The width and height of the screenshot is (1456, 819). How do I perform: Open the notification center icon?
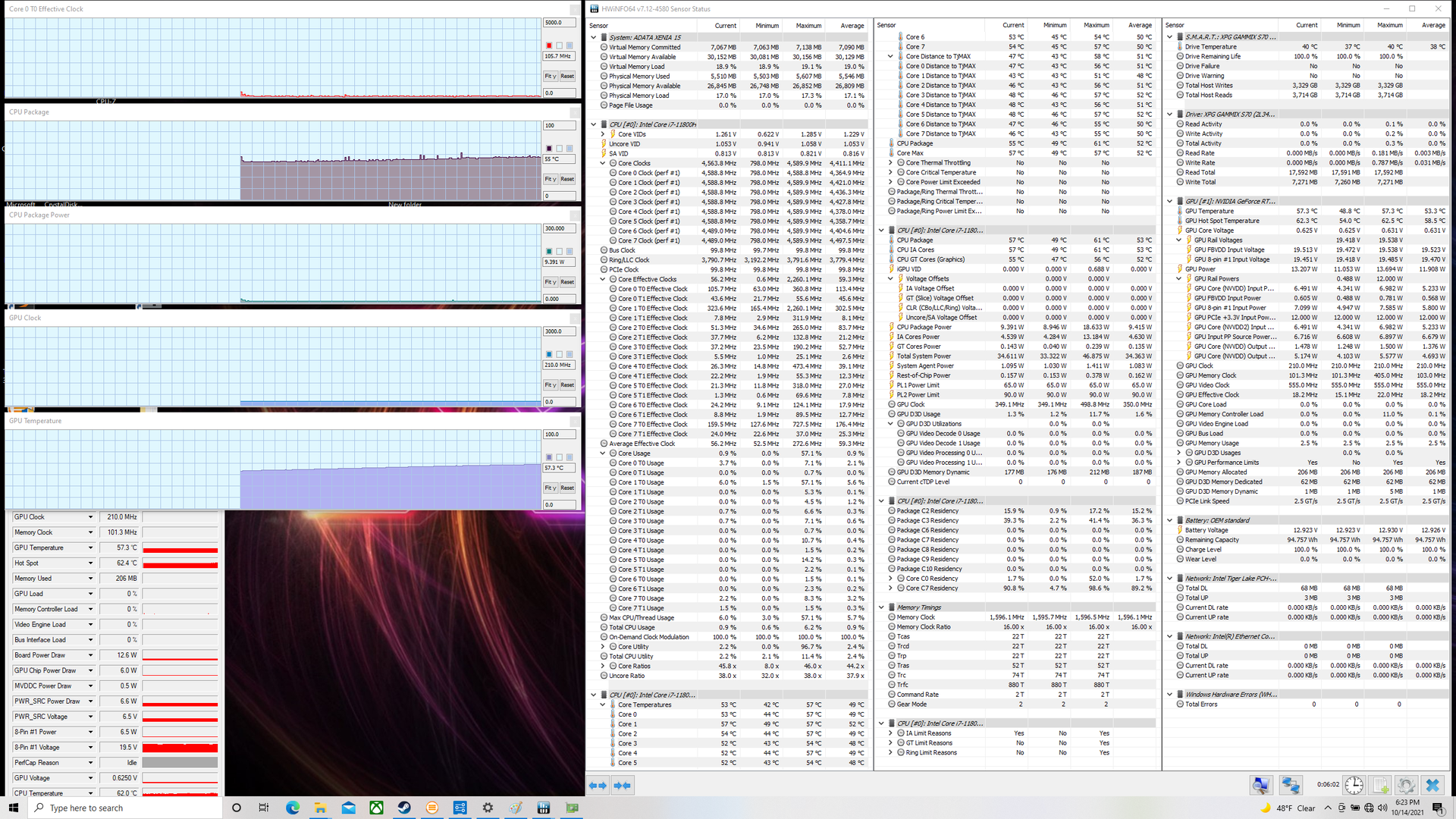tap(1438, 808)
